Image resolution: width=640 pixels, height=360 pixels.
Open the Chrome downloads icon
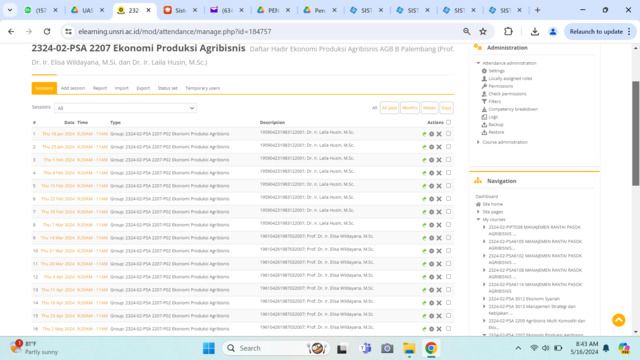pyautogui.click(x=535, y=31)
